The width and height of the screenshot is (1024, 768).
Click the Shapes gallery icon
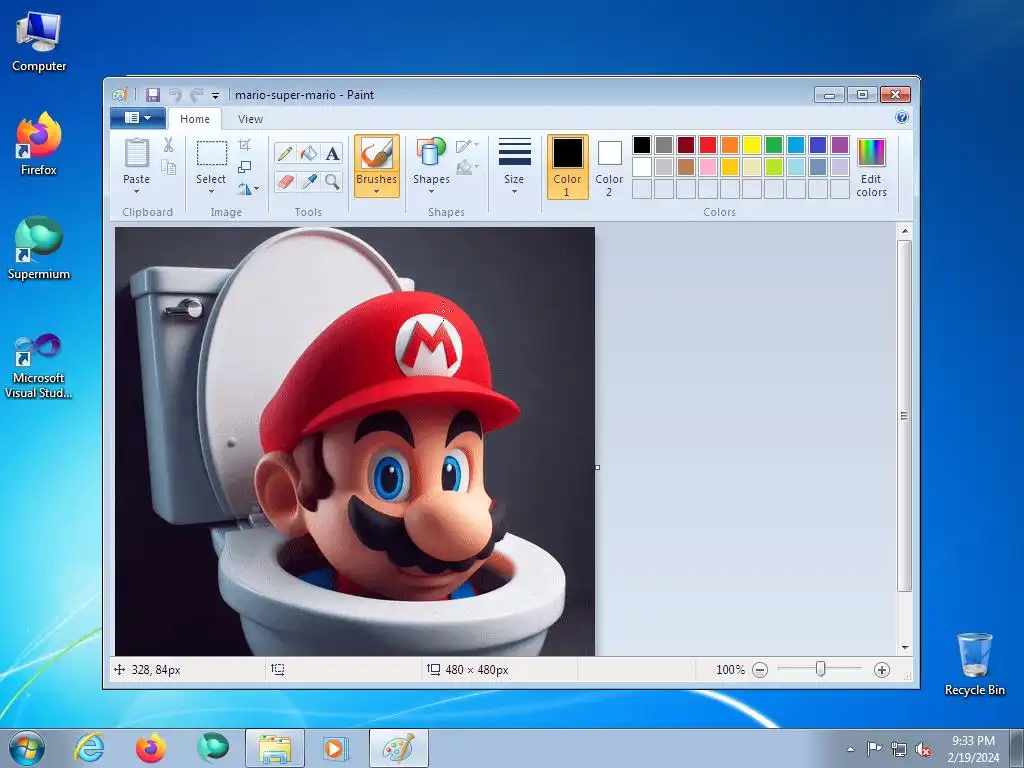click(x=430, y=152)
